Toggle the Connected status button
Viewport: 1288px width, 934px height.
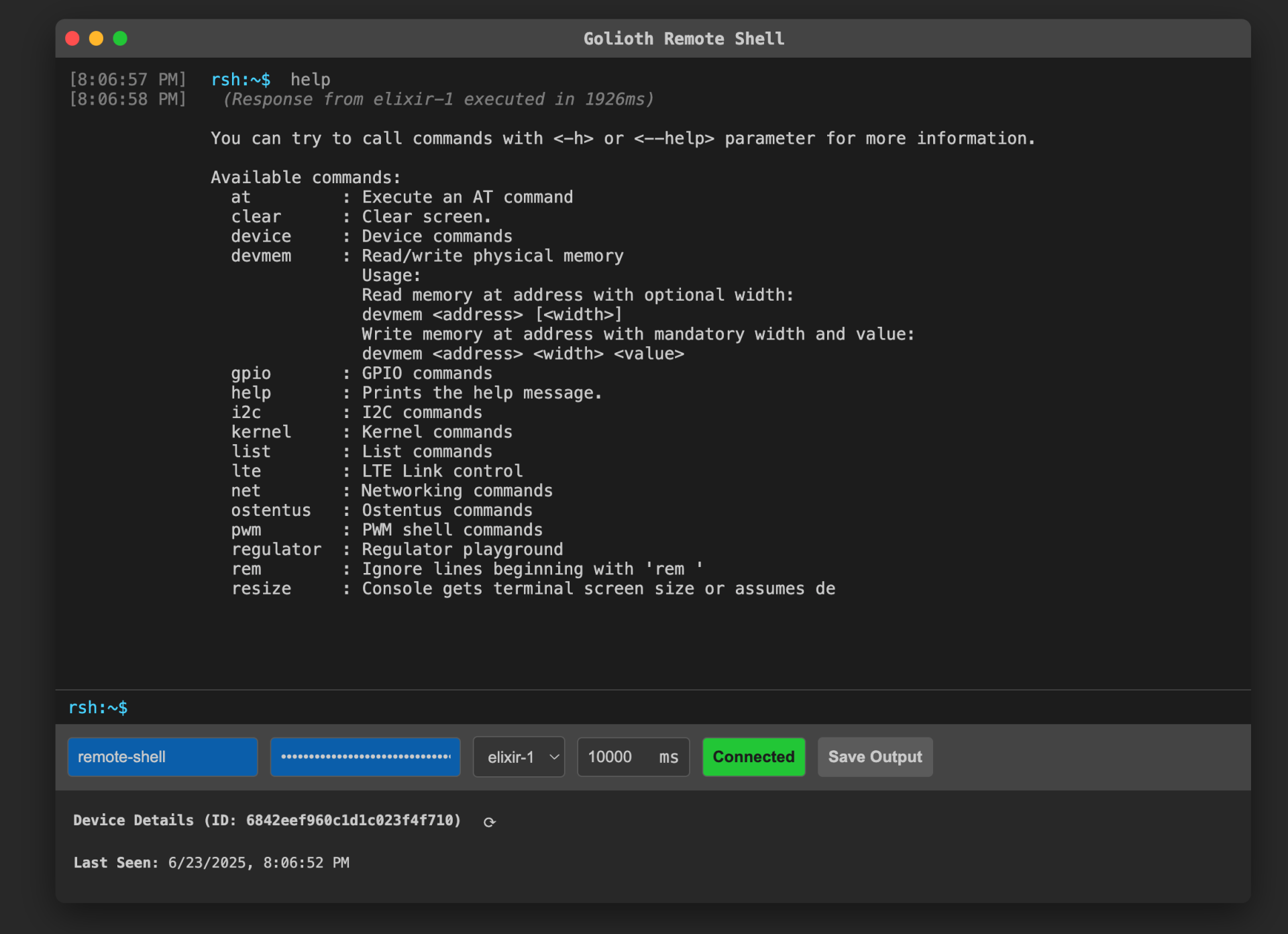(x=753, y=757)
